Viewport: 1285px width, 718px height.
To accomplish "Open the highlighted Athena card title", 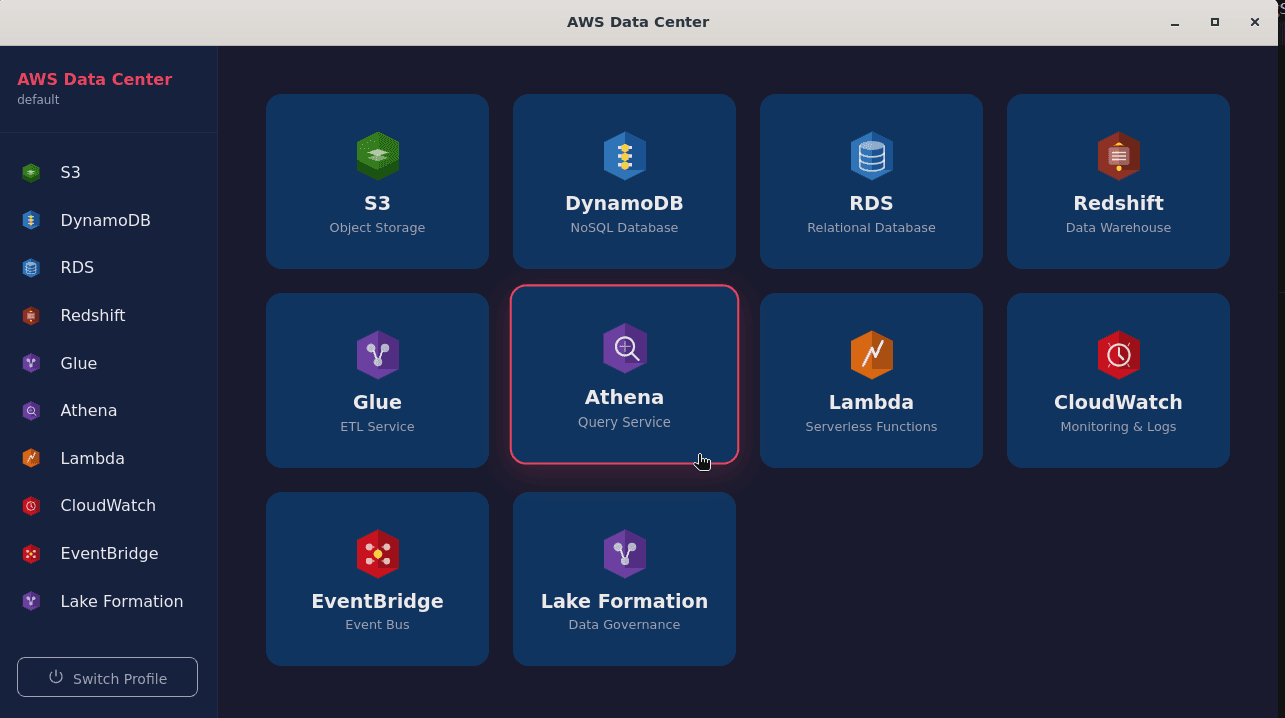I will point(625,397).
